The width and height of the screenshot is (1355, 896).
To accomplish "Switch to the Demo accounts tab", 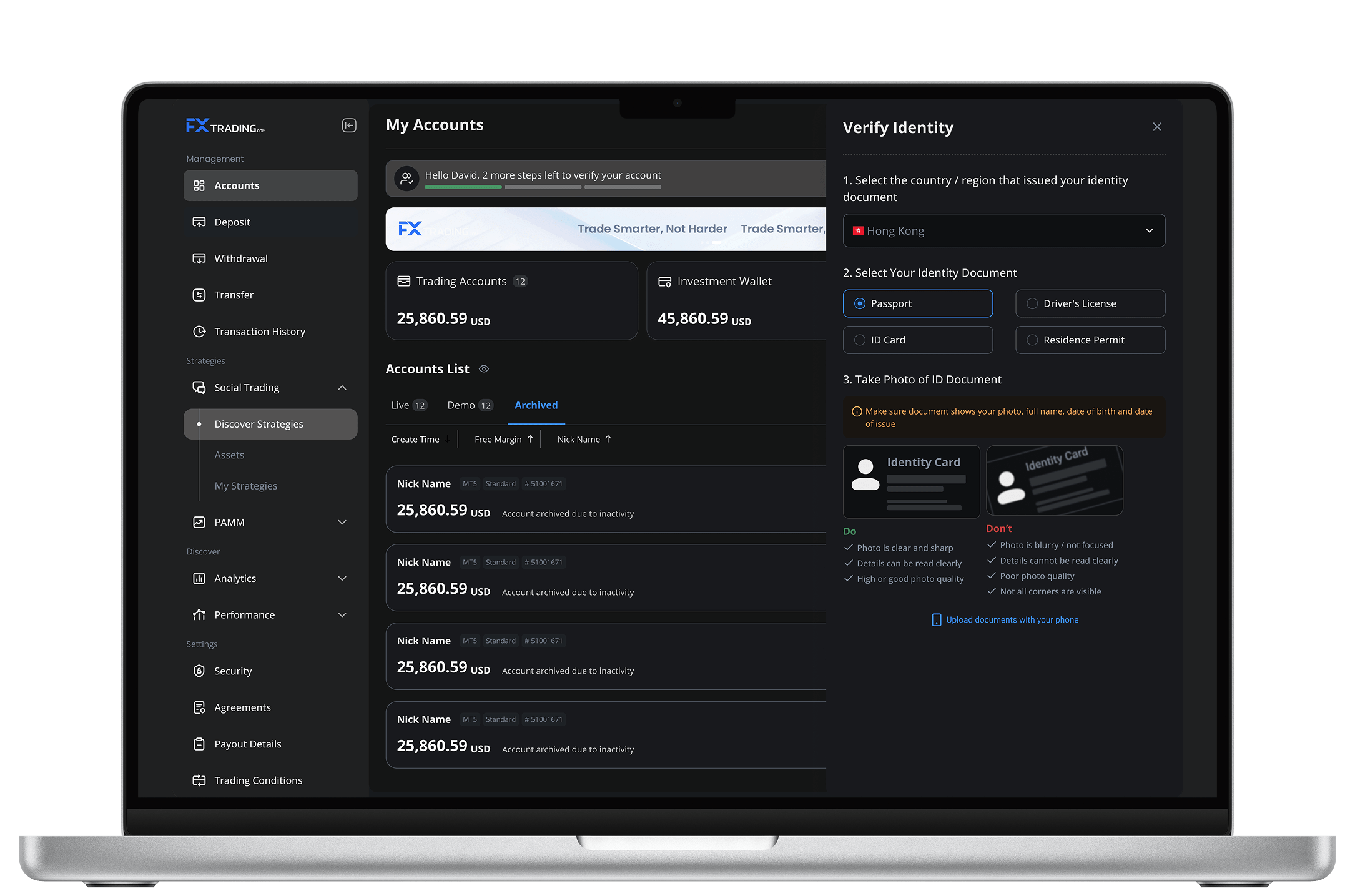I will tap(470, 406).
